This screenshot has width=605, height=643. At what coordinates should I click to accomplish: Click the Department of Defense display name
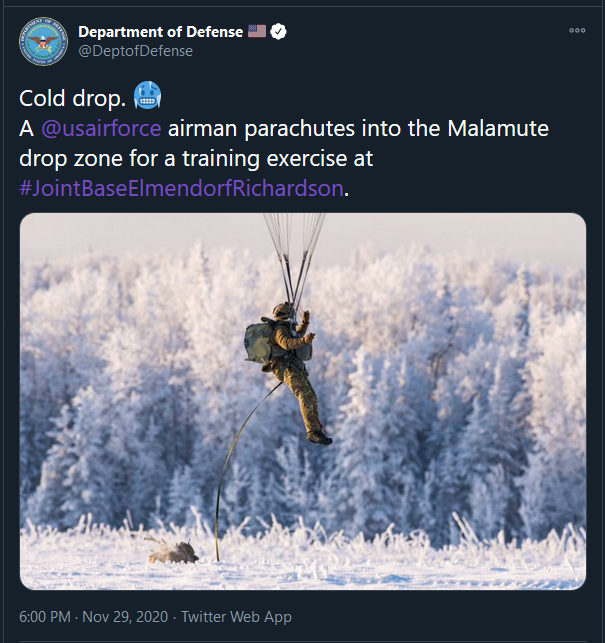click(x=160, y=32)
